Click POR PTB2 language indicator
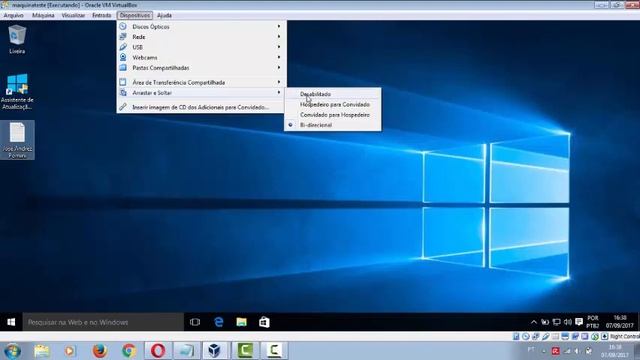Image resolution: width=640 pixels, height=360 pixels. click(x=593, y=322)
